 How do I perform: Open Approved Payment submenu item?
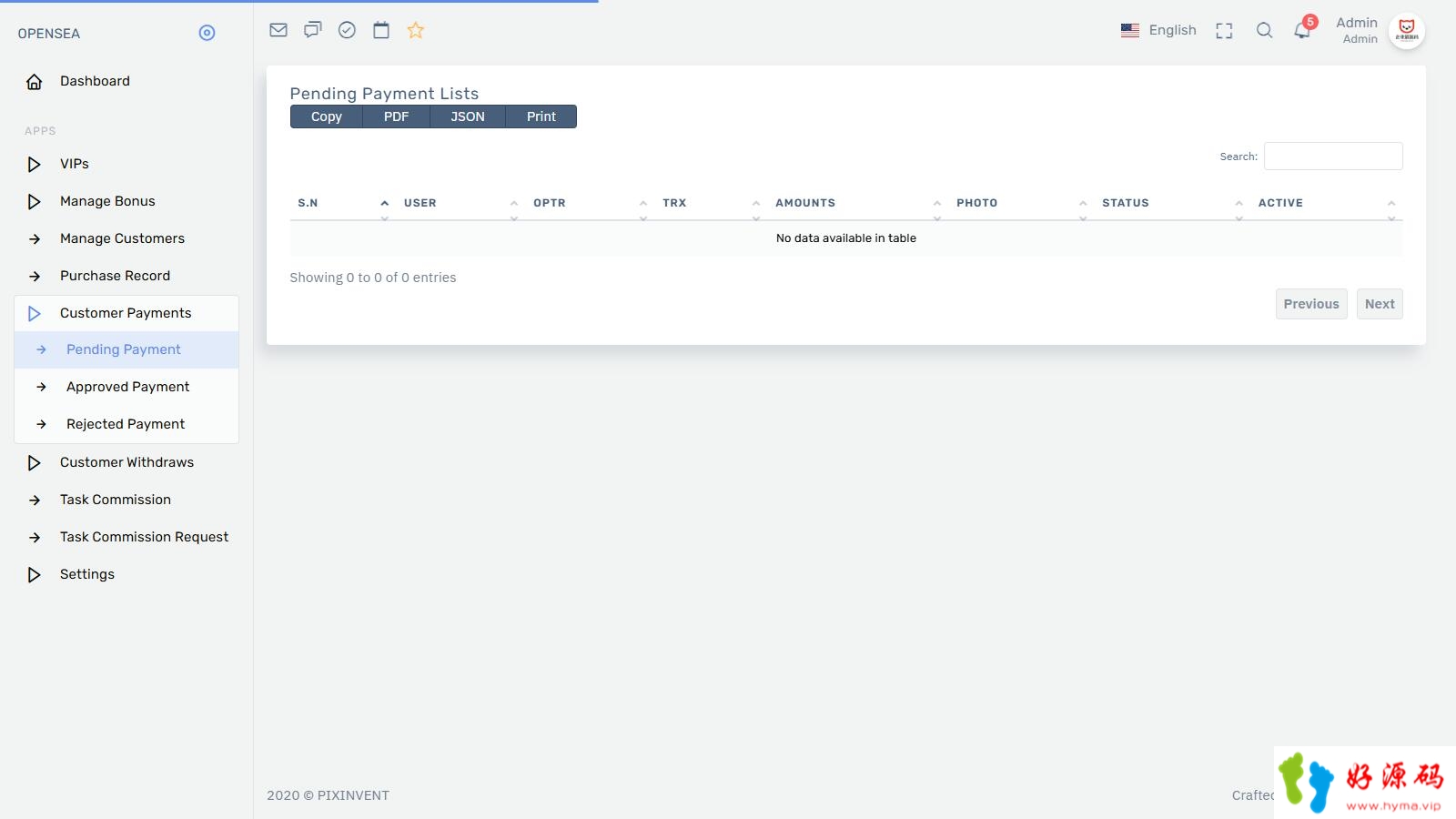tap(126, 387)
